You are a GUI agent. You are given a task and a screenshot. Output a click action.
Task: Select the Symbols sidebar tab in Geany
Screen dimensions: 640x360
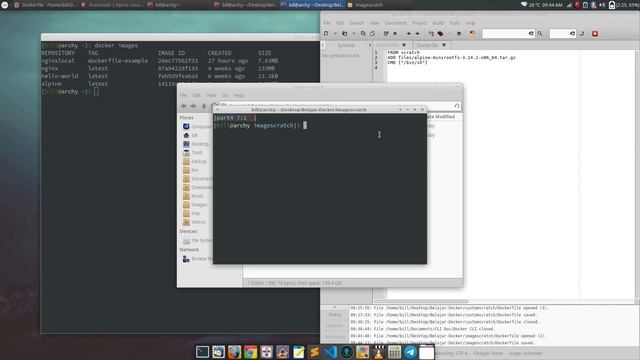[x=346, y=45]
